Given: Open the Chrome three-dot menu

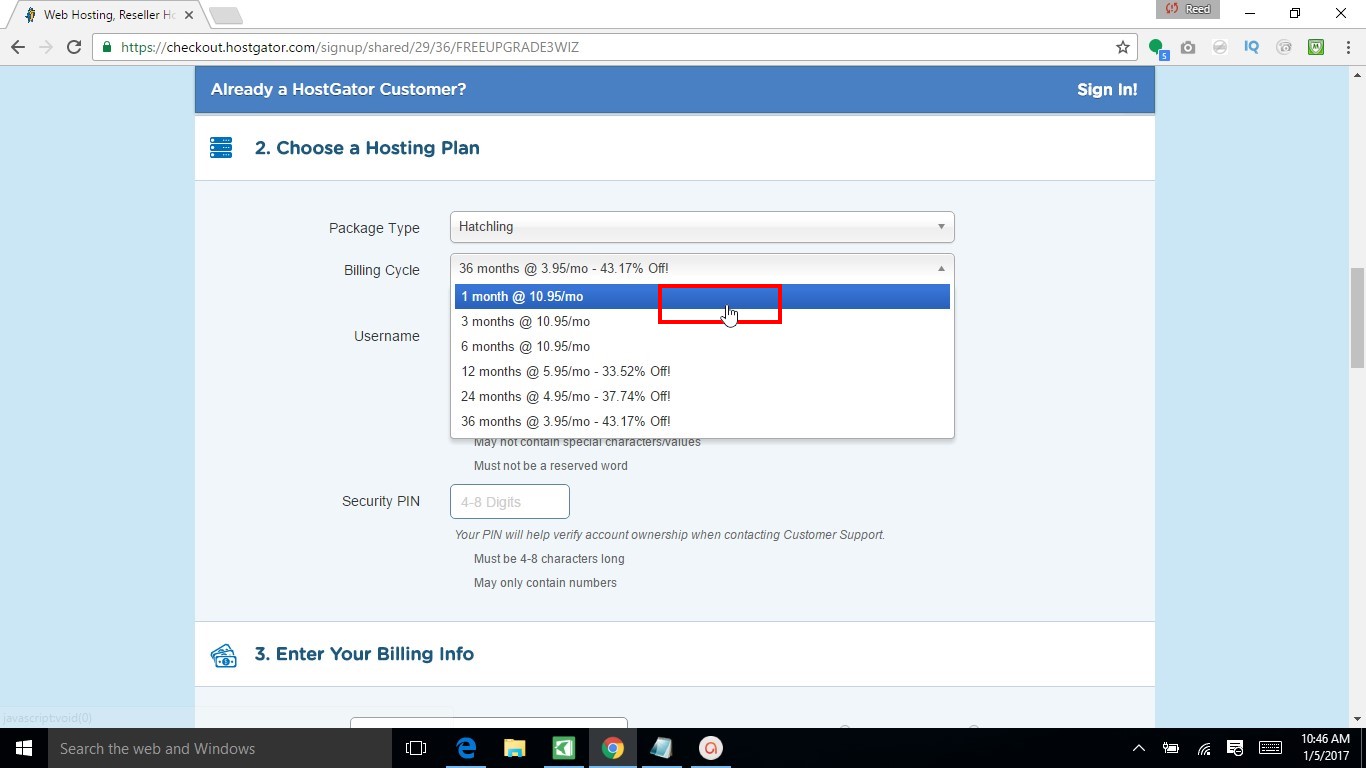Looking at the screenshot, I should pos(1347,47).
